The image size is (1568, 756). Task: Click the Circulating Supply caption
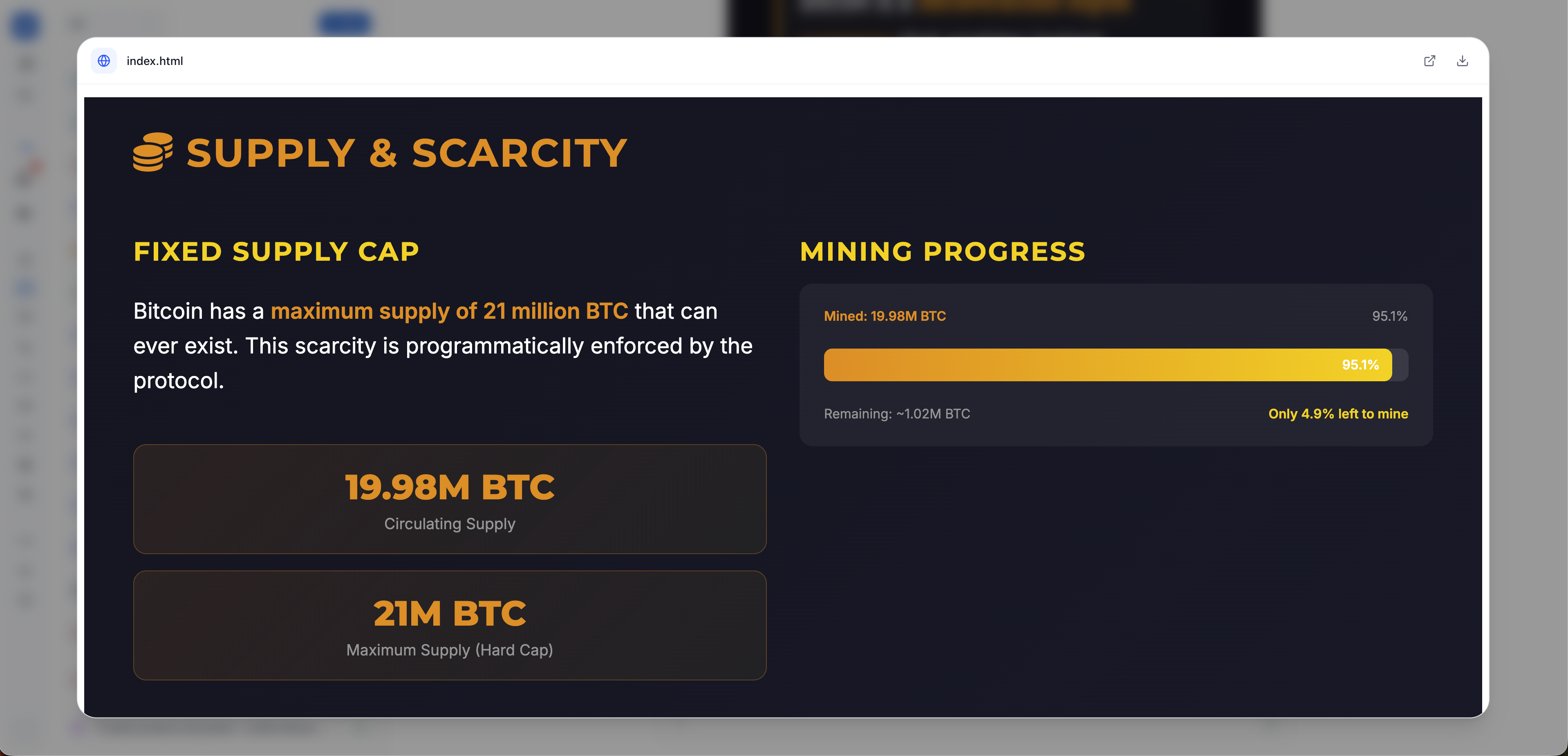tap(450, 524)
